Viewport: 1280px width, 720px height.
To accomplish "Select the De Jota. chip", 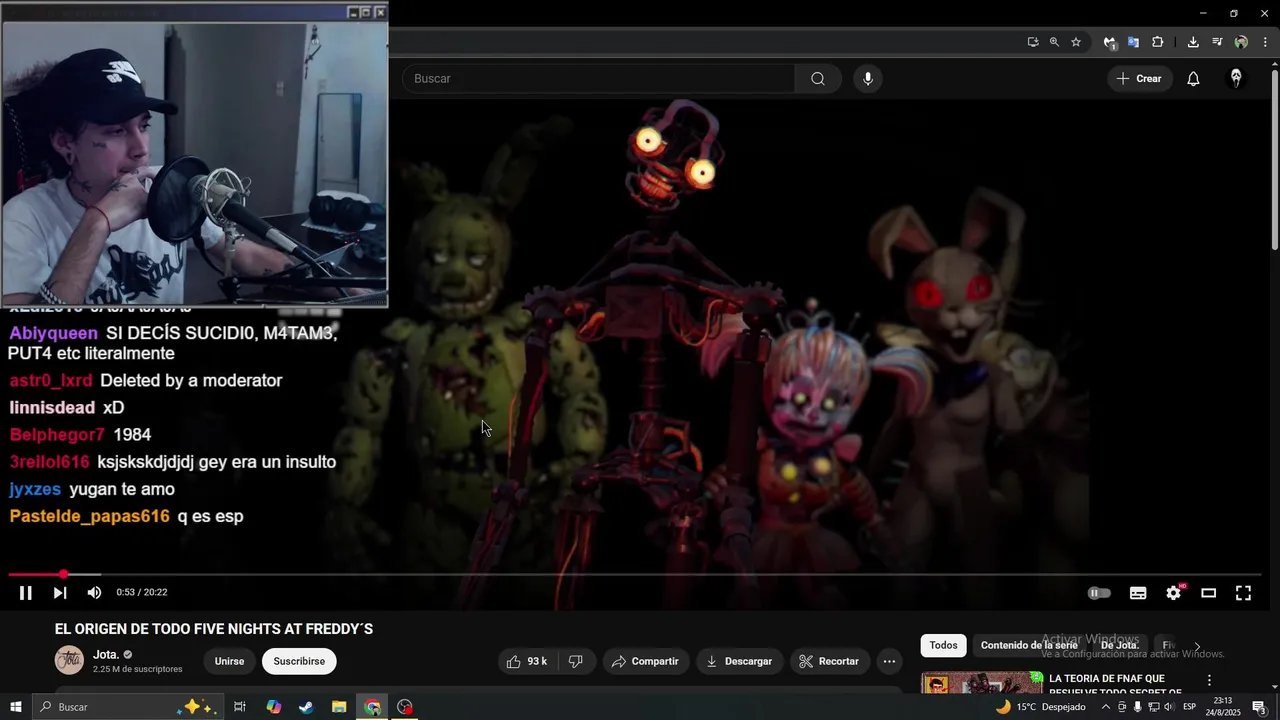I will (x=1120, y=645).
